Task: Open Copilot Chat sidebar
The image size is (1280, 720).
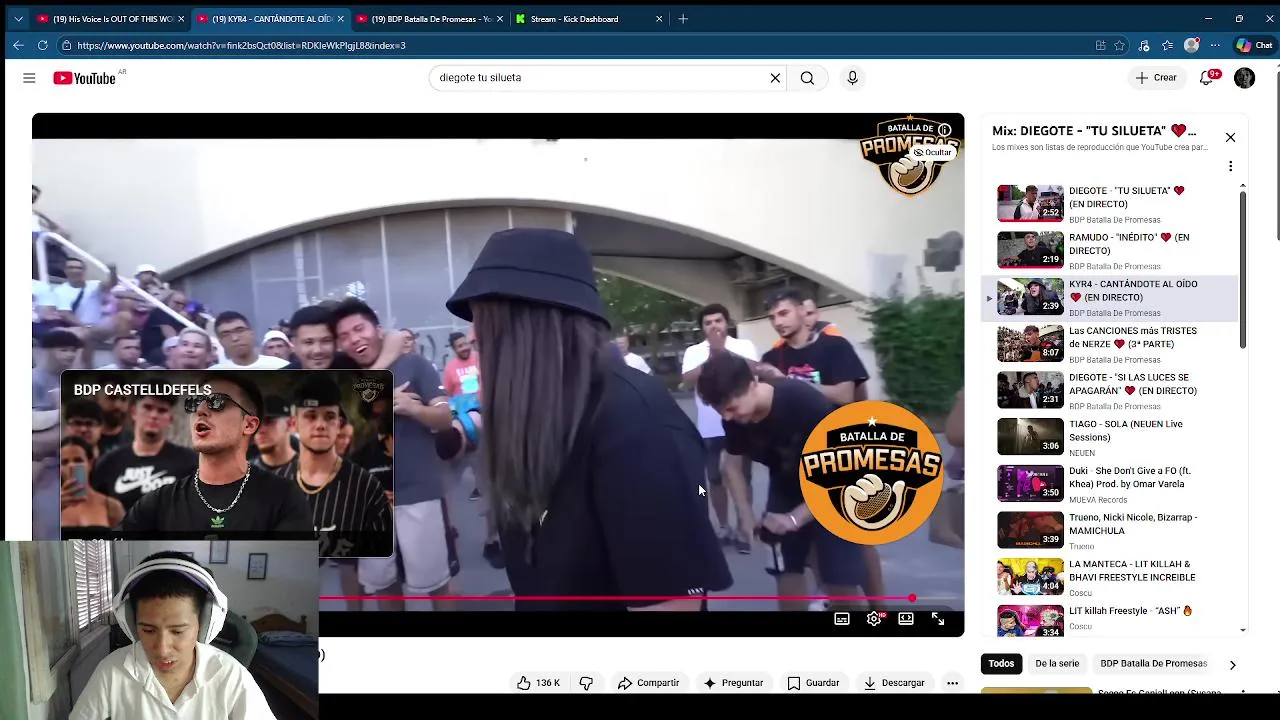Action: [1254, 45]
